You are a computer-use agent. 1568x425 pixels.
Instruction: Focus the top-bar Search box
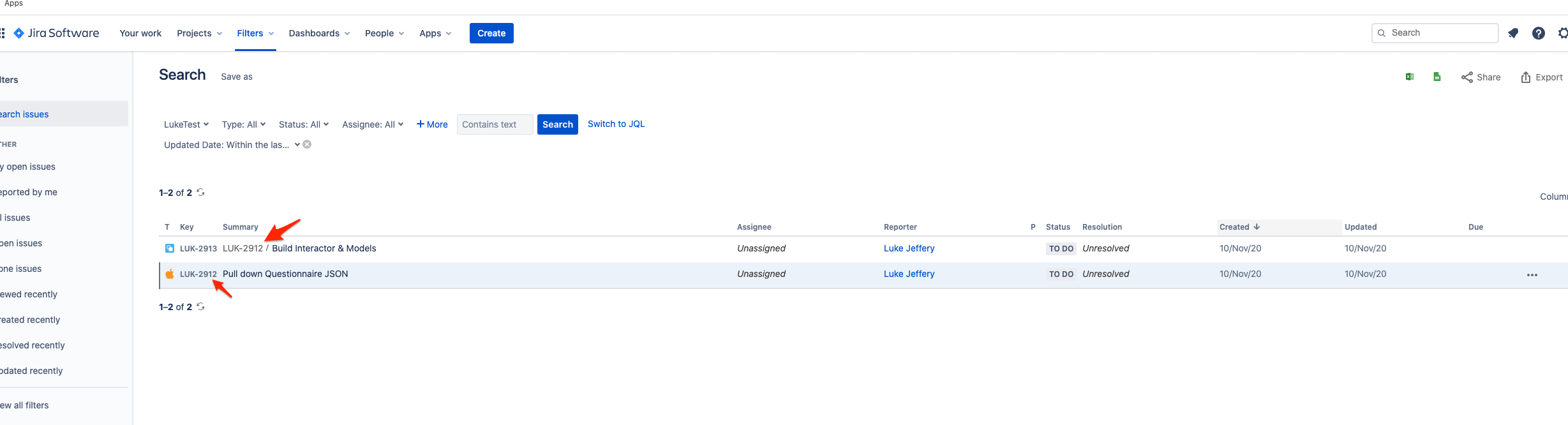tap(1435, 33)
